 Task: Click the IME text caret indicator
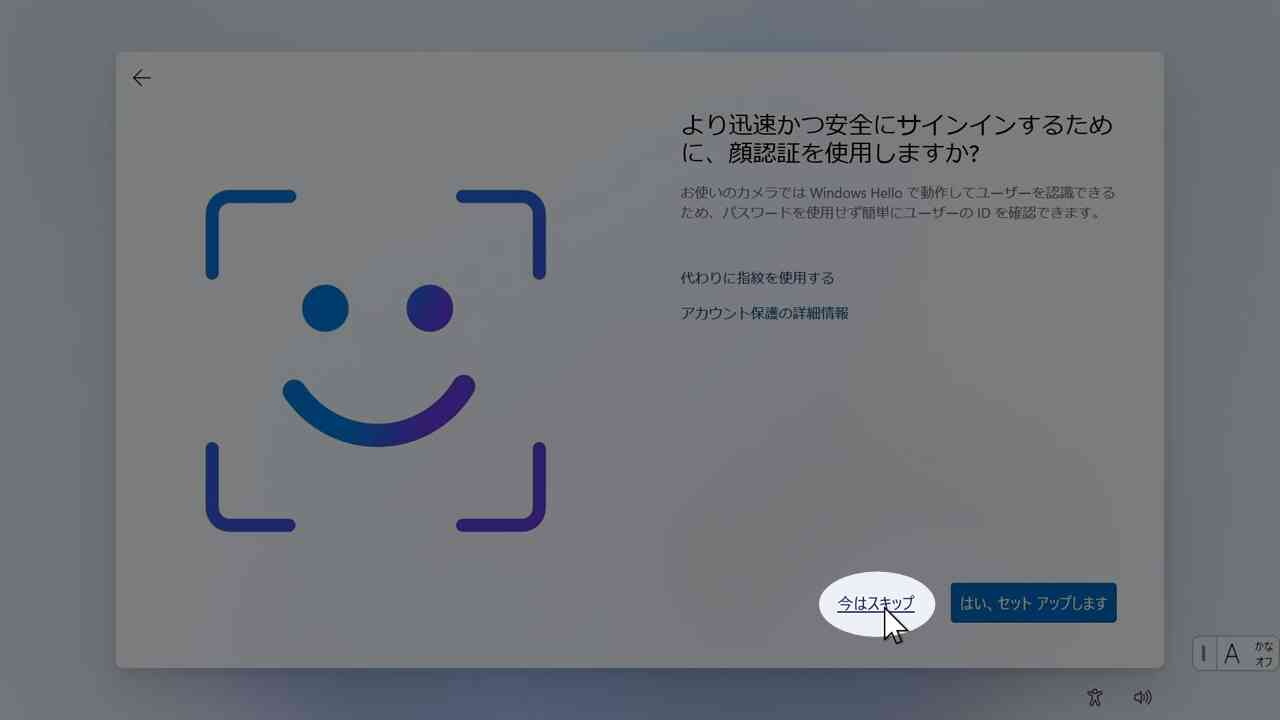[x=1204, y=653]
